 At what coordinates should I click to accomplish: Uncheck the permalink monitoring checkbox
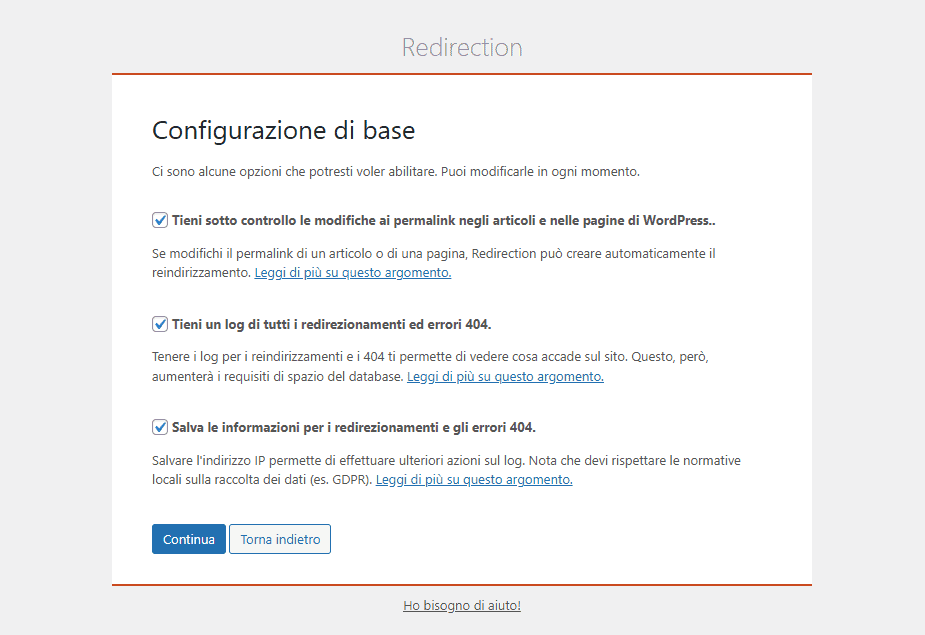click(x=160, y=220)
